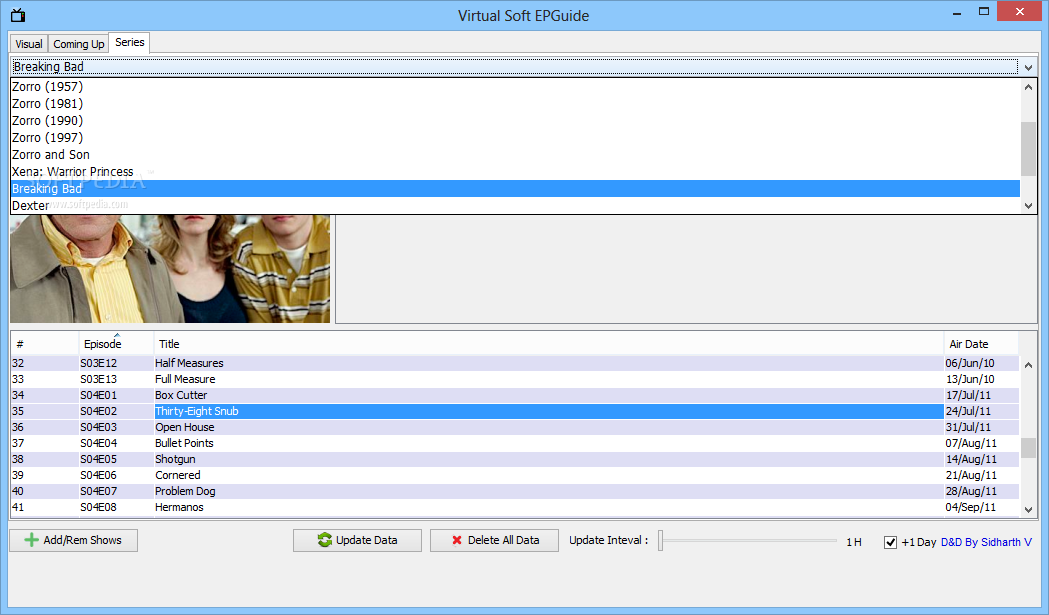Open the D&D By Sidharth V link

(x=986, y=542)
